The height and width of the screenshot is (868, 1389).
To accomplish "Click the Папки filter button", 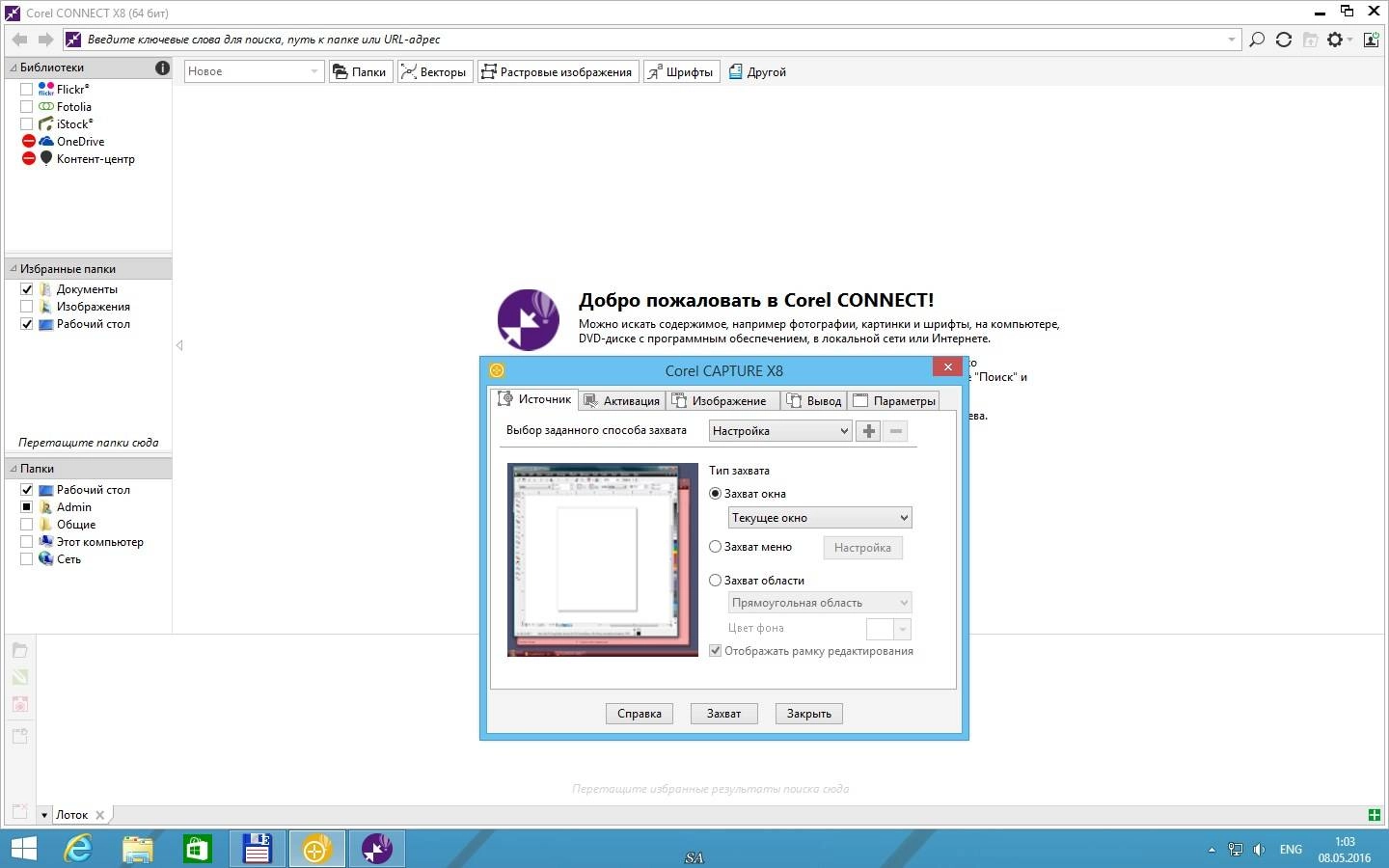I will [361, 71].
